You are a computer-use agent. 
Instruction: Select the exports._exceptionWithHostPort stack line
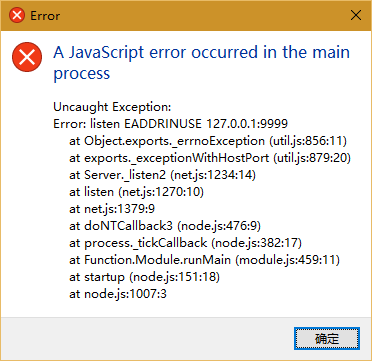click(x=210, y=158)
